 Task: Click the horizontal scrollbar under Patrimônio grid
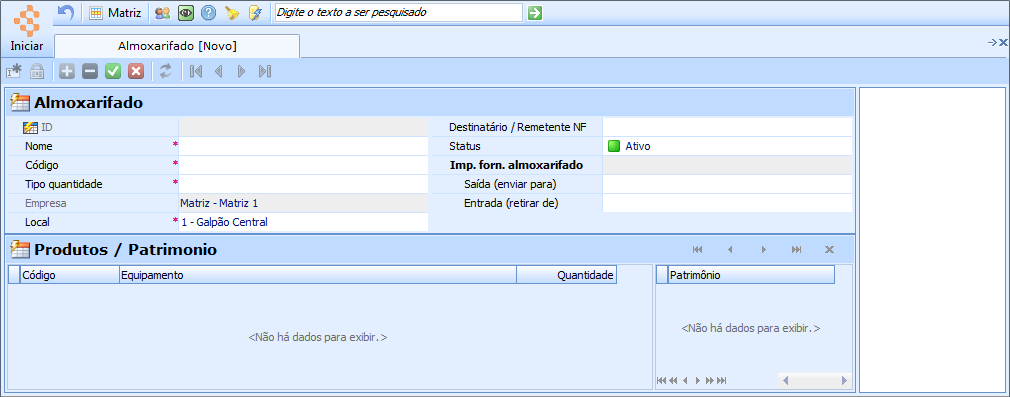tap(814, 380)
